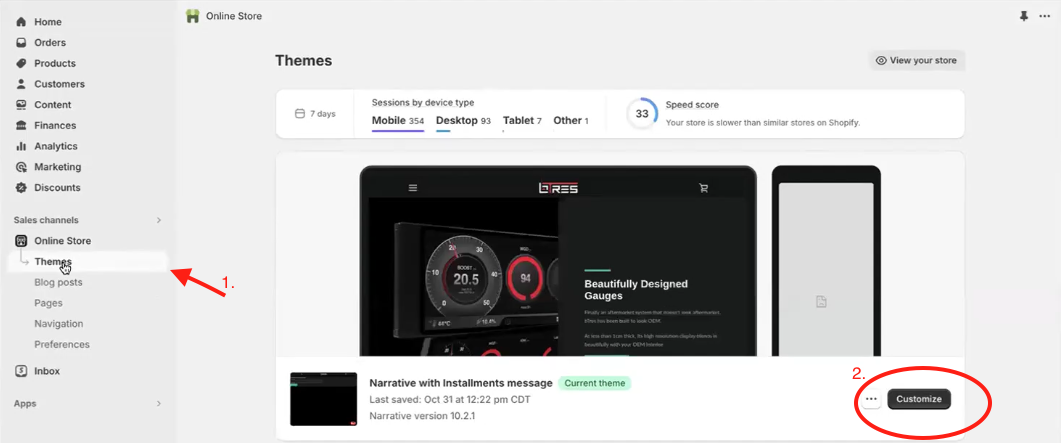Click the Customize button
This screenshot has height=443, width=1061.
918,399
